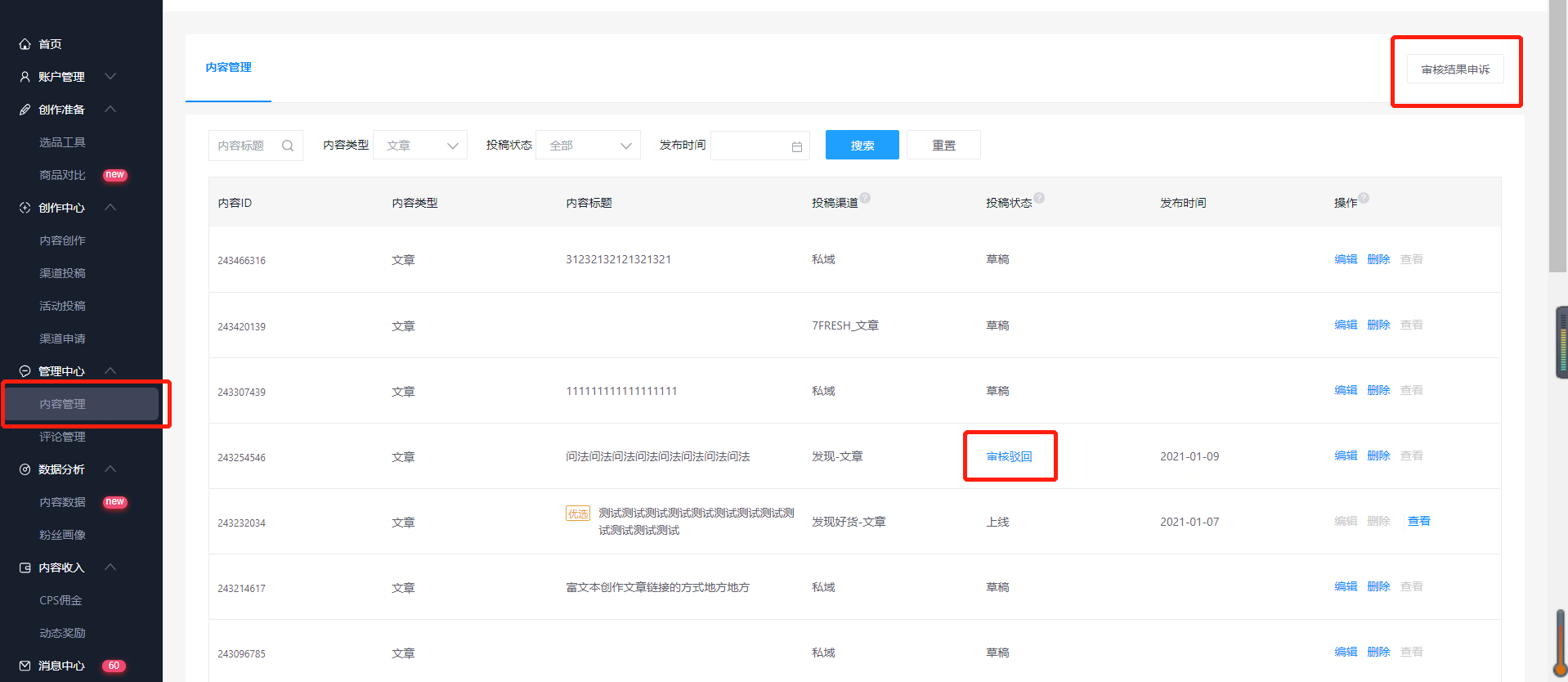Click 查看 for row 243232034
This screenshot has width=1568, height=682.
click(1419, 521)
